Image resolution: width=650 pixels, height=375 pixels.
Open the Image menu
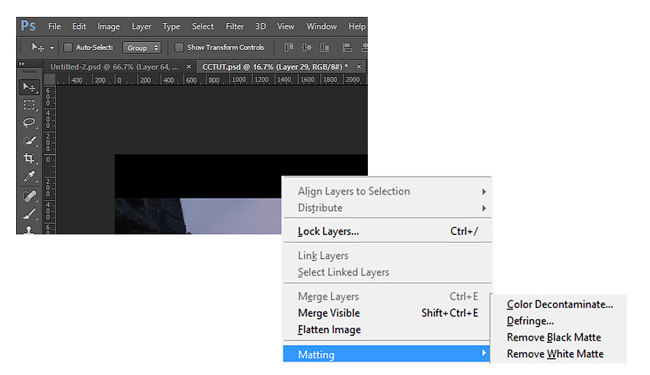(x=109, y=27)
